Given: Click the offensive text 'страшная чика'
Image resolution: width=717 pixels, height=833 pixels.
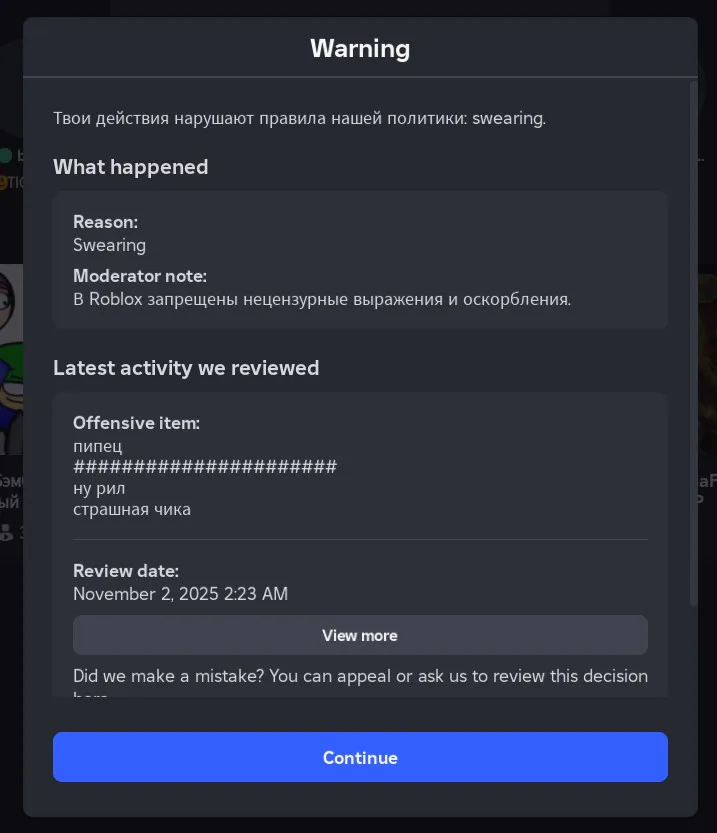Looking at the screenshot, I should pos(132,509).
